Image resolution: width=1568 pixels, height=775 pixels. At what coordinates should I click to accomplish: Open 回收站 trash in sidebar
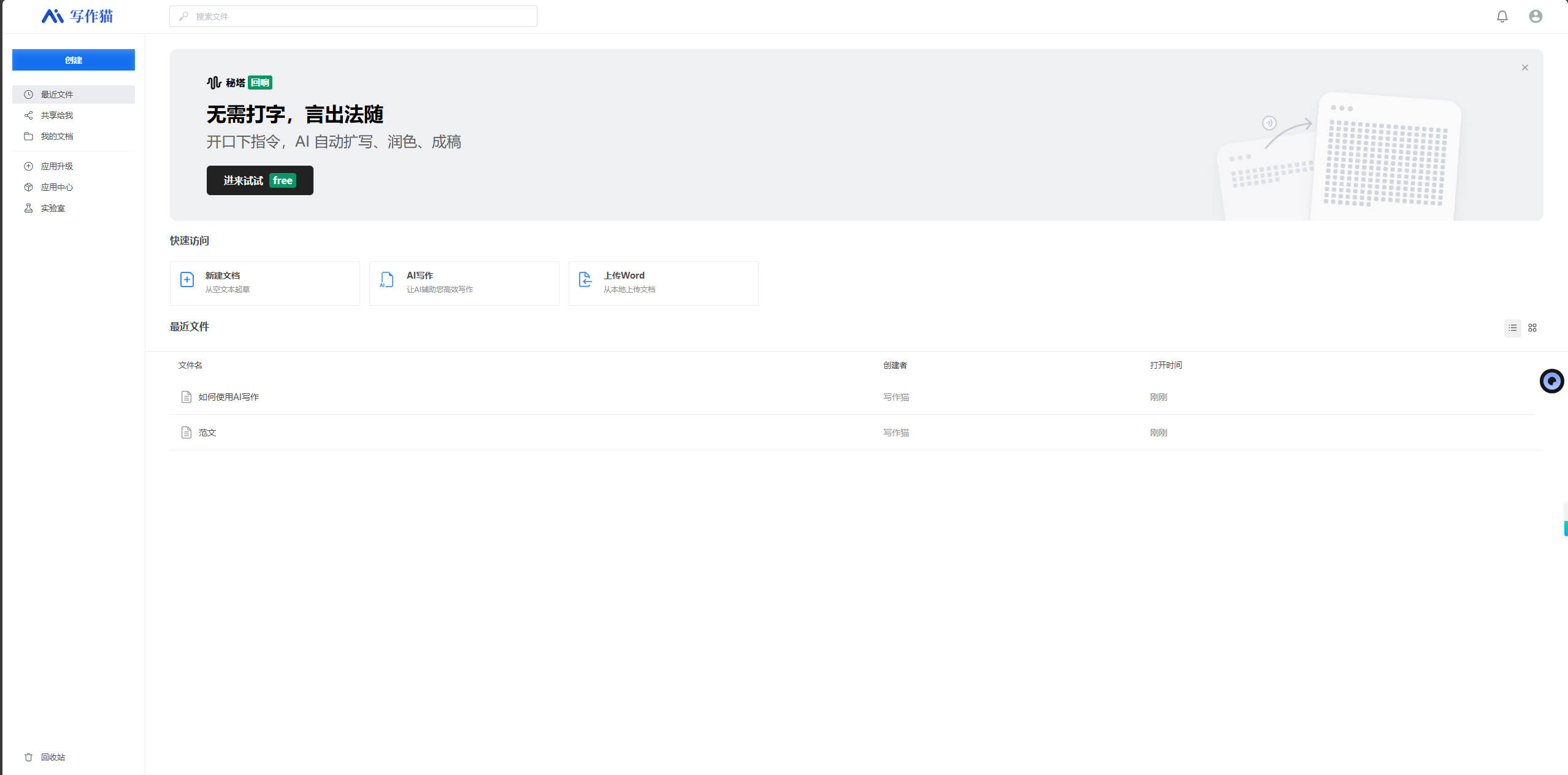52,757
